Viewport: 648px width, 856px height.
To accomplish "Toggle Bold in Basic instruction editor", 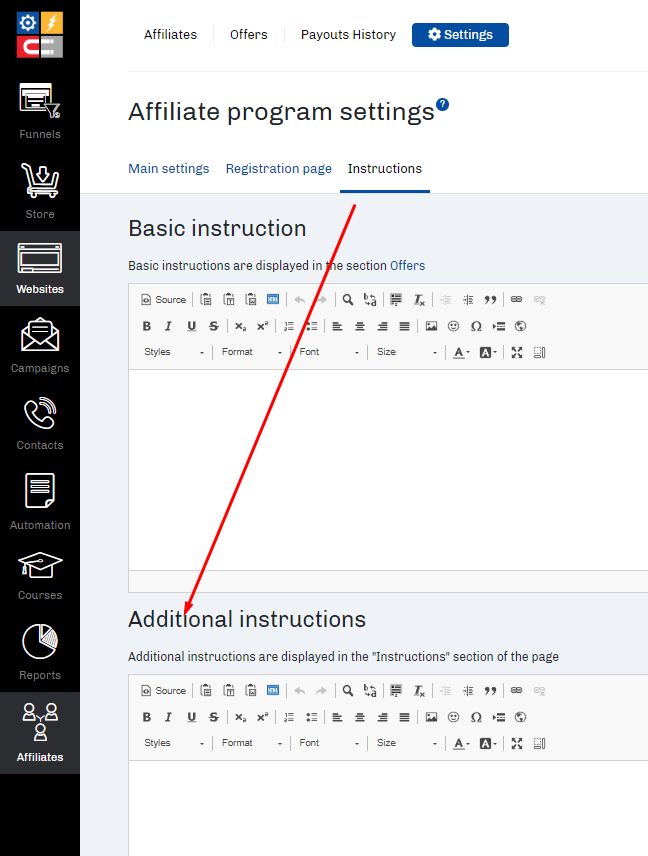I will click(x=147, y=326).
